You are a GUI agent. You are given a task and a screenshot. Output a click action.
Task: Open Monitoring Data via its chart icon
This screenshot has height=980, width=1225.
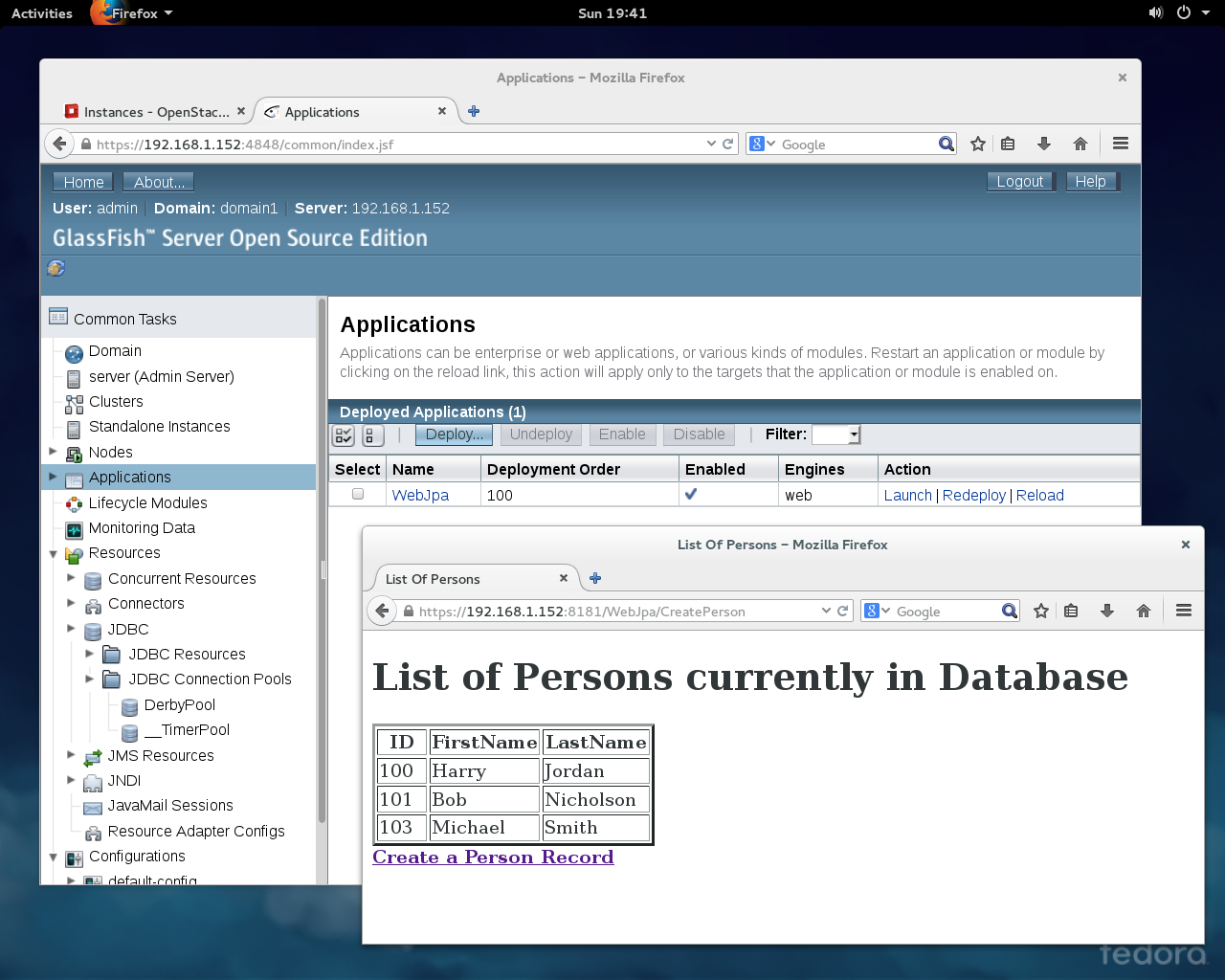(74, 528)
